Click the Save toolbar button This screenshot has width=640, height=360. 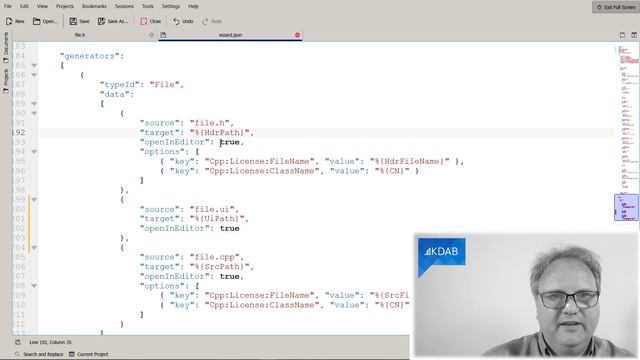coord(79,21)
